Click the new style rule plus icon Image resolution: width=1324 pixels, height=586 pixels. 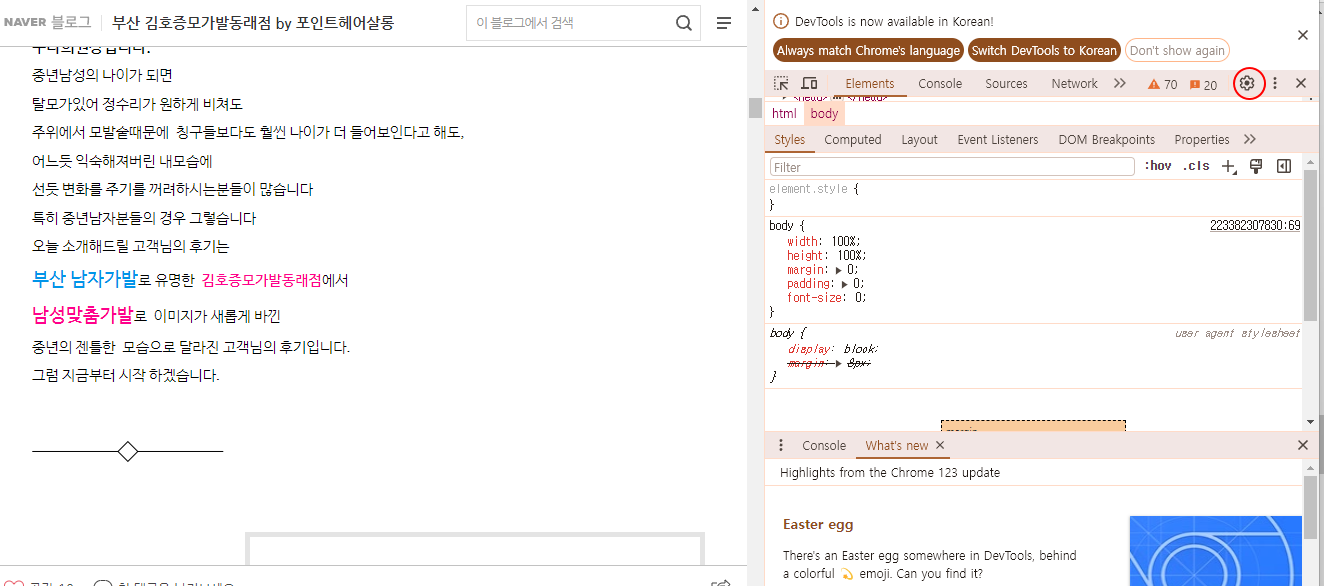coord(1229,166)
